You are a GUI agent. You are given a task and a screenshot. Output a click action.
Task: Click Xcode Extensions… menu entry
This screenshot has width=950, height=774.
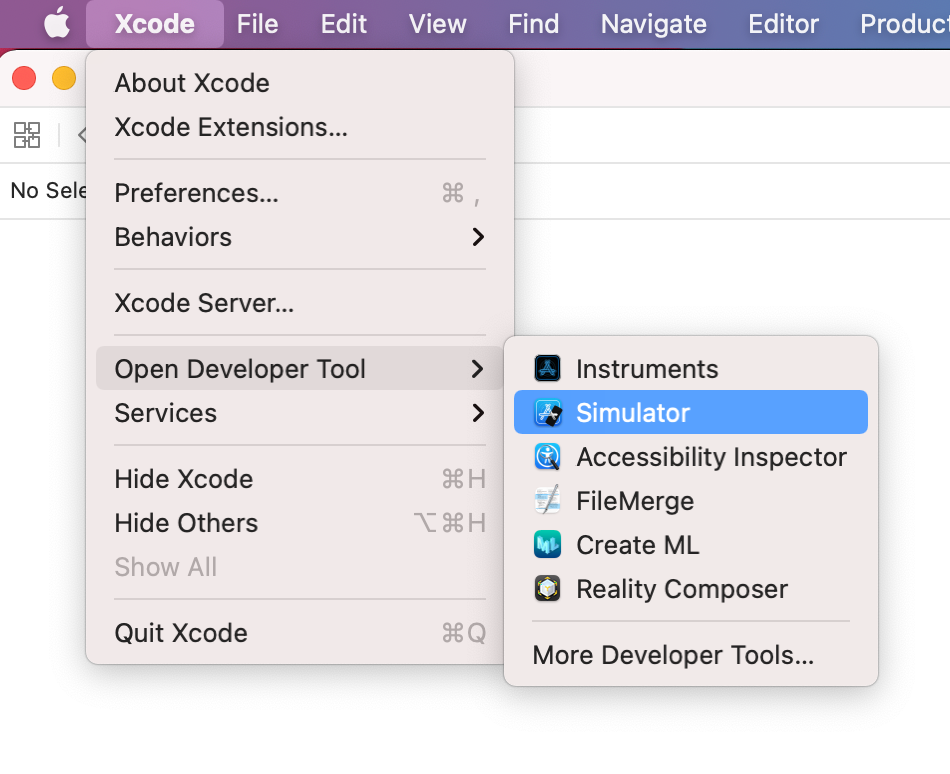(x=231, y=127)
